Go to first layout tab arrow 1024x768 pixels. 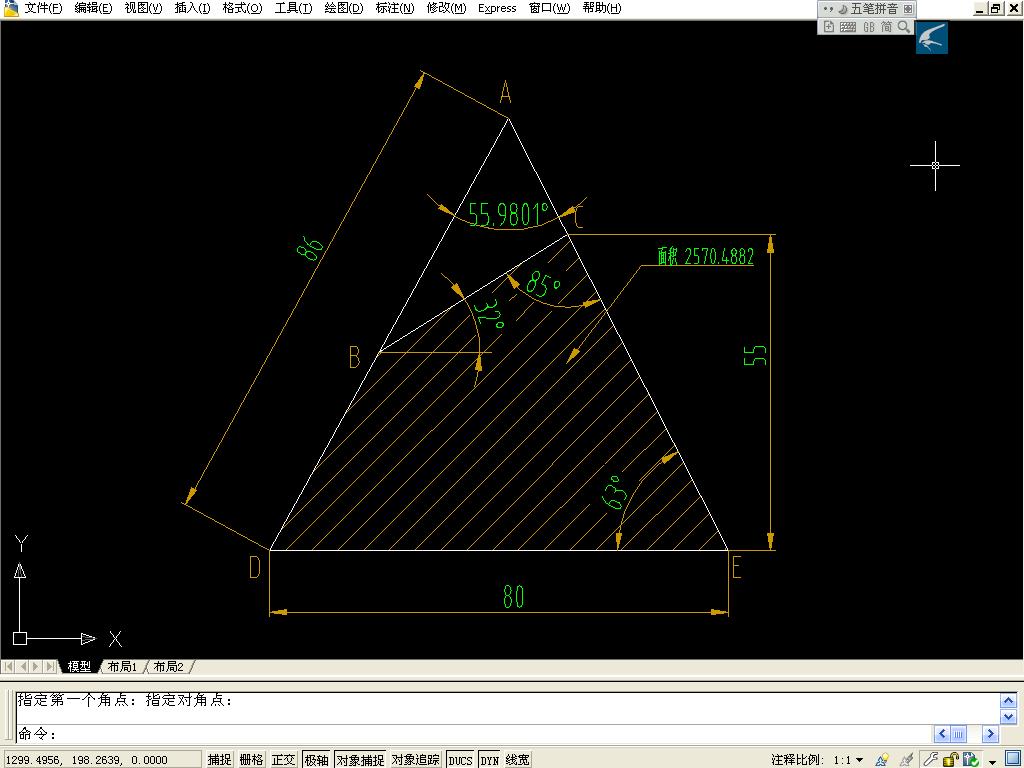pos(8,667)
